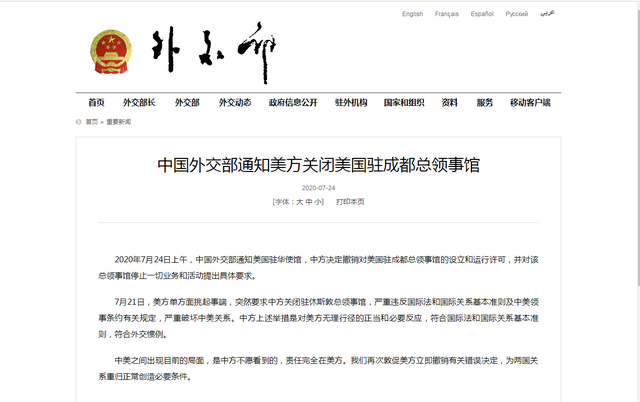Open the 外交动态 navigation item
This screenshot has height=402, width=640.
(x=235, y=102)
